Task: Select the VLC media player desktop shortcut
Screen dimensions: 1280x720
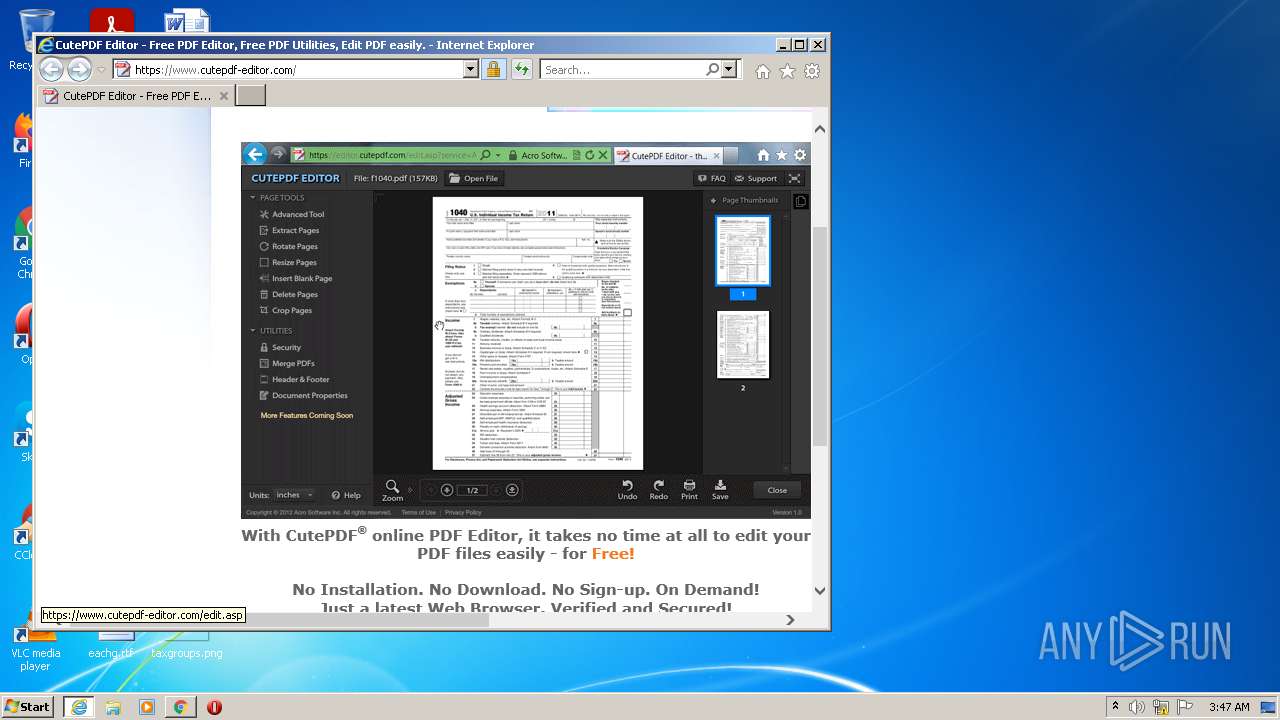Action: tap(35, 646)
